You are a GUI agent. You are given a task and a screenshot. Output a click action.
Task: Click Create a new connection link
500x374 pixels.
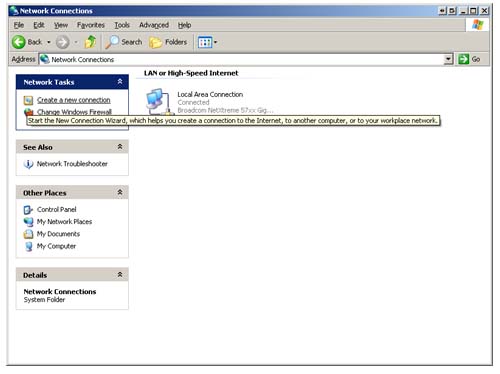click(74, 100)
